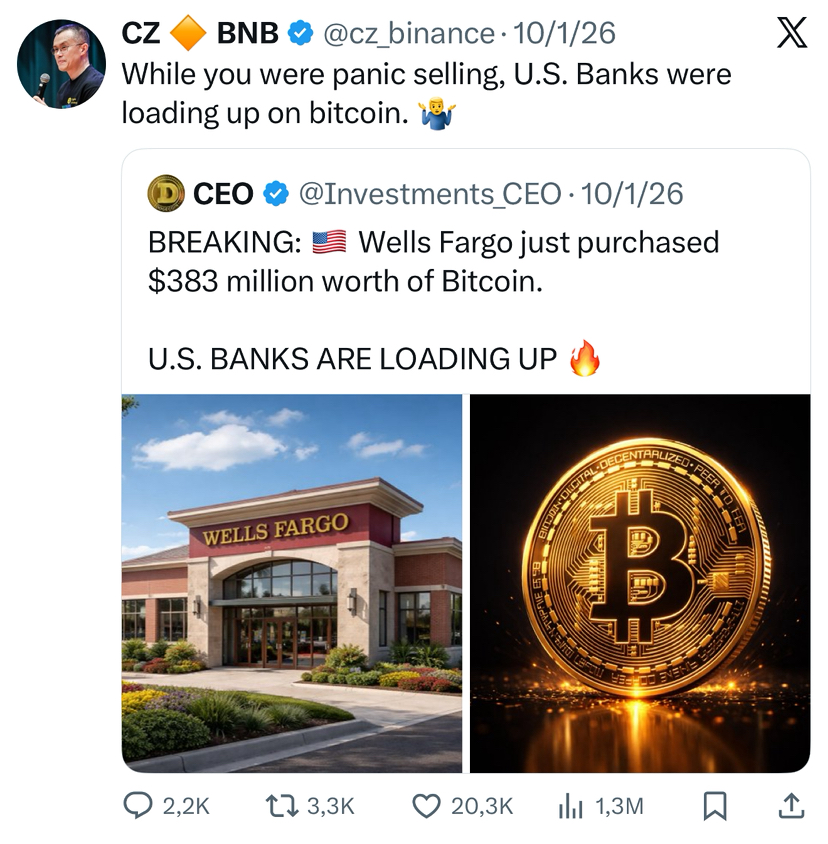Open the Wells Fargo building image

tap(292, 583)
